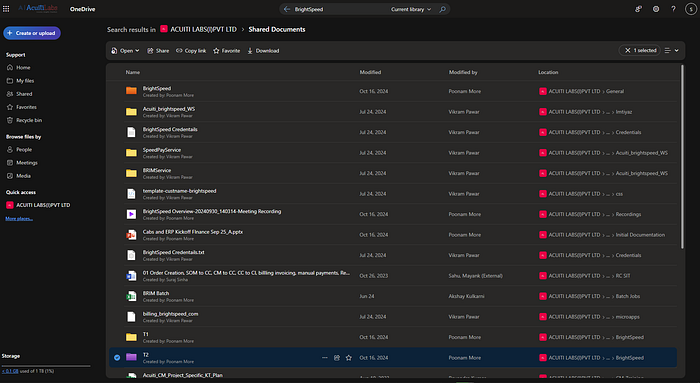Click the favorite star in T2 row

pyautogui.click(x=349, y=358)
